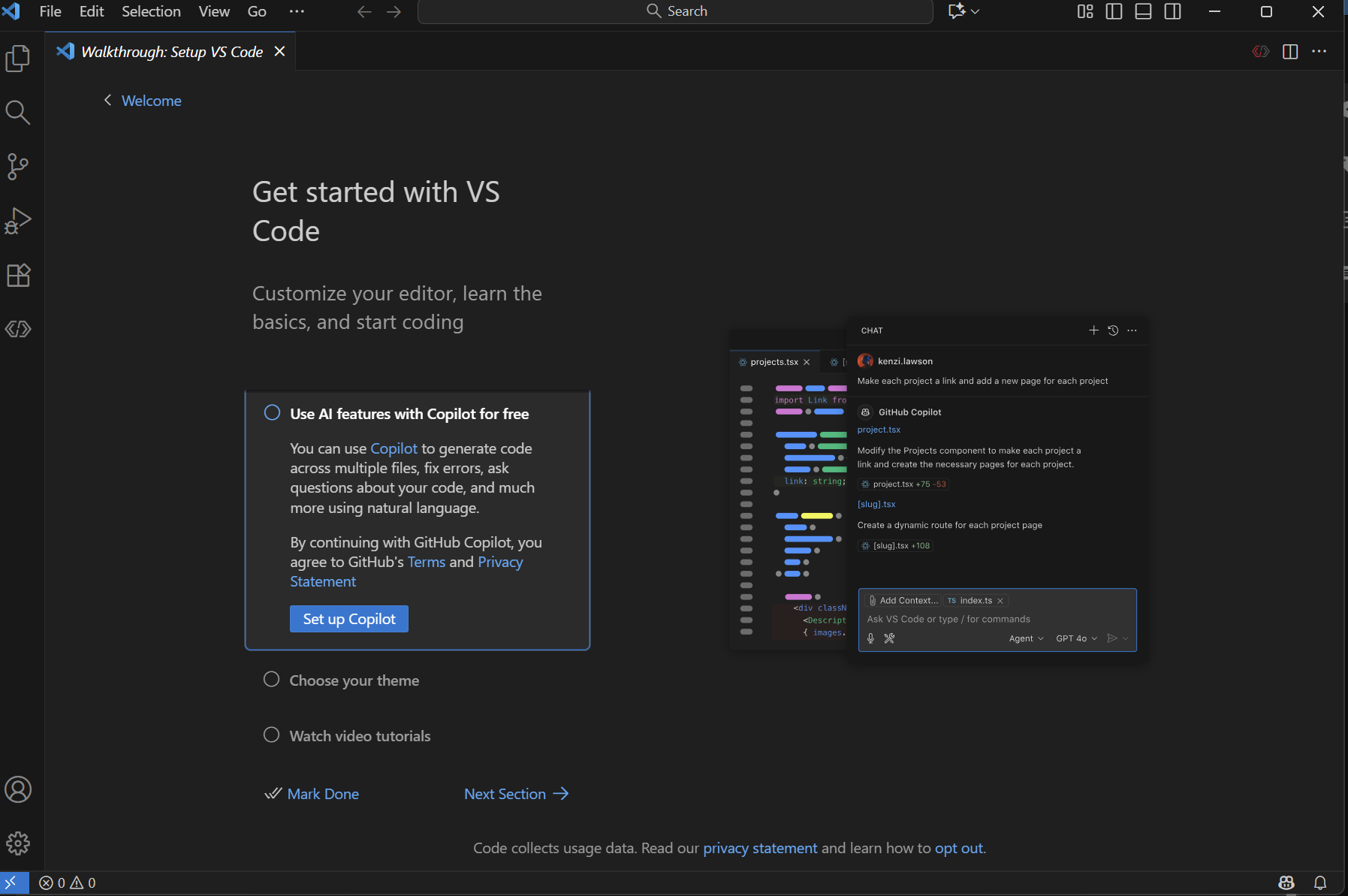Open the Run and Debug view
Image resolution: width=1348 pixels, height=896 pixels.
pyautogui.click(x=18, y=221)
